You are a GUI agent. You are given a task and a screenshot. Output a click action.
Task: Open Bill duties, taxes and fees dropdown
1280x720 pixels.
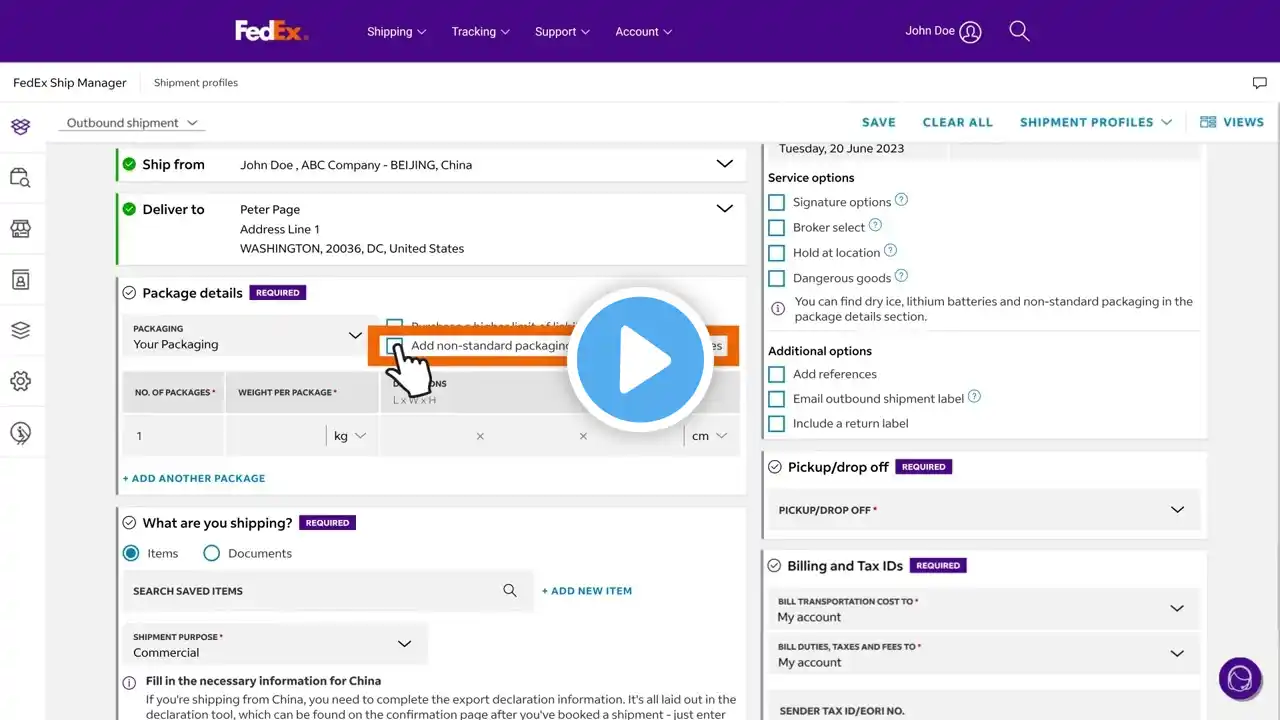(x=983, y=654)
